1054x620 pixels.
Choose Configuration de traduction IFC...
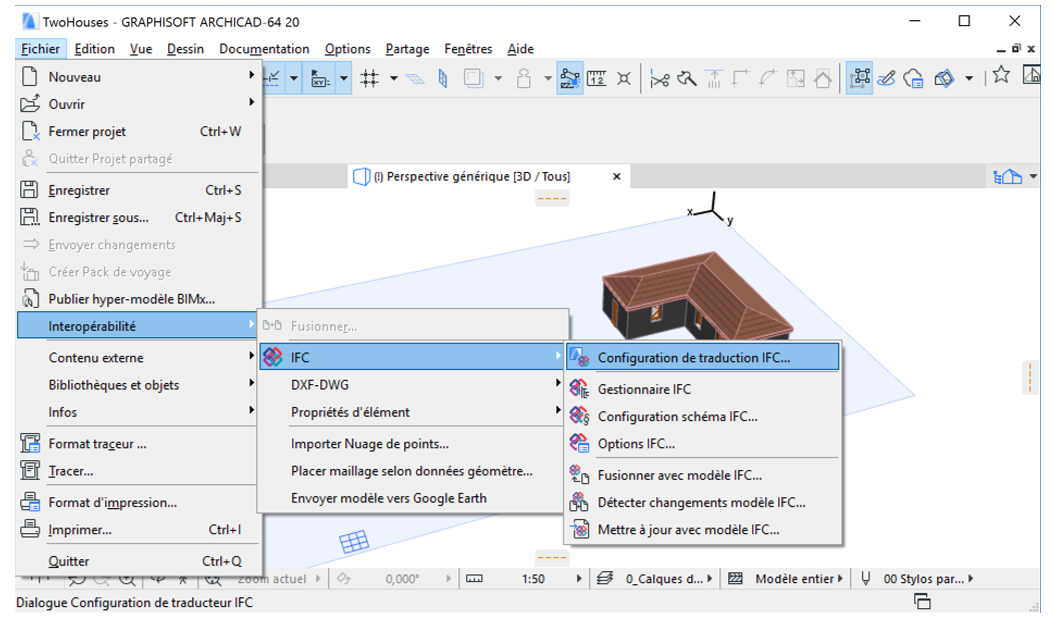[x=693, y=357]
